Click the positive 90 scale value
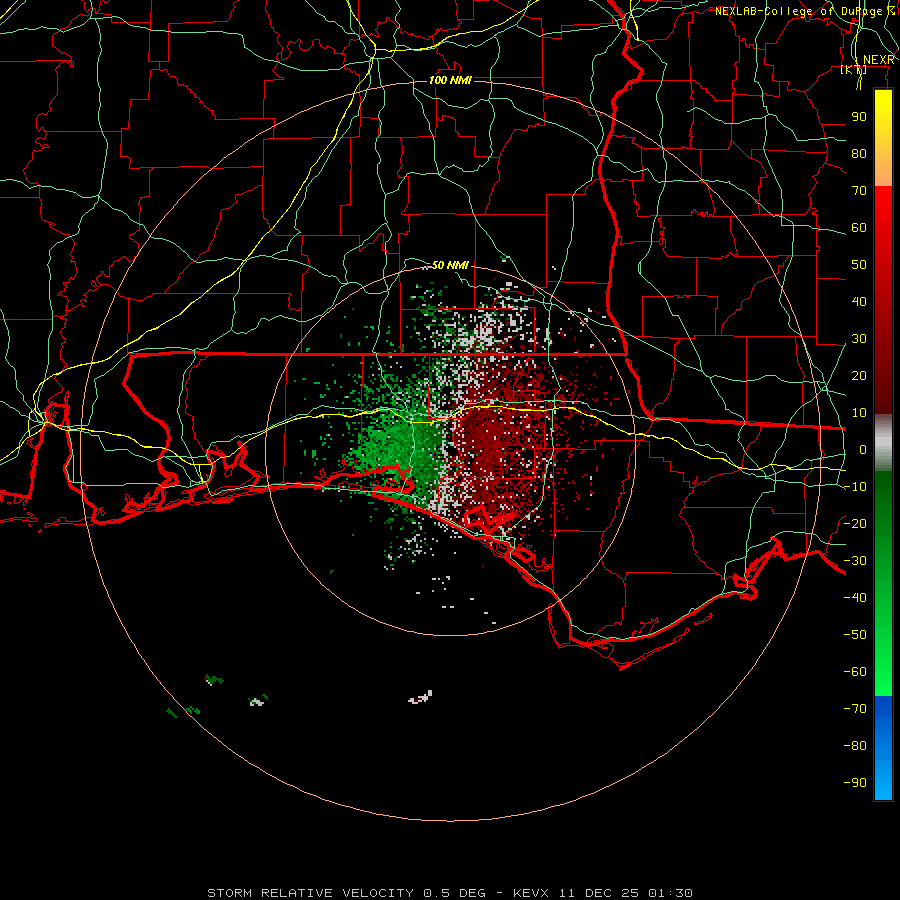This screenshot has width=900, height=900. click(x=859, y=117)
